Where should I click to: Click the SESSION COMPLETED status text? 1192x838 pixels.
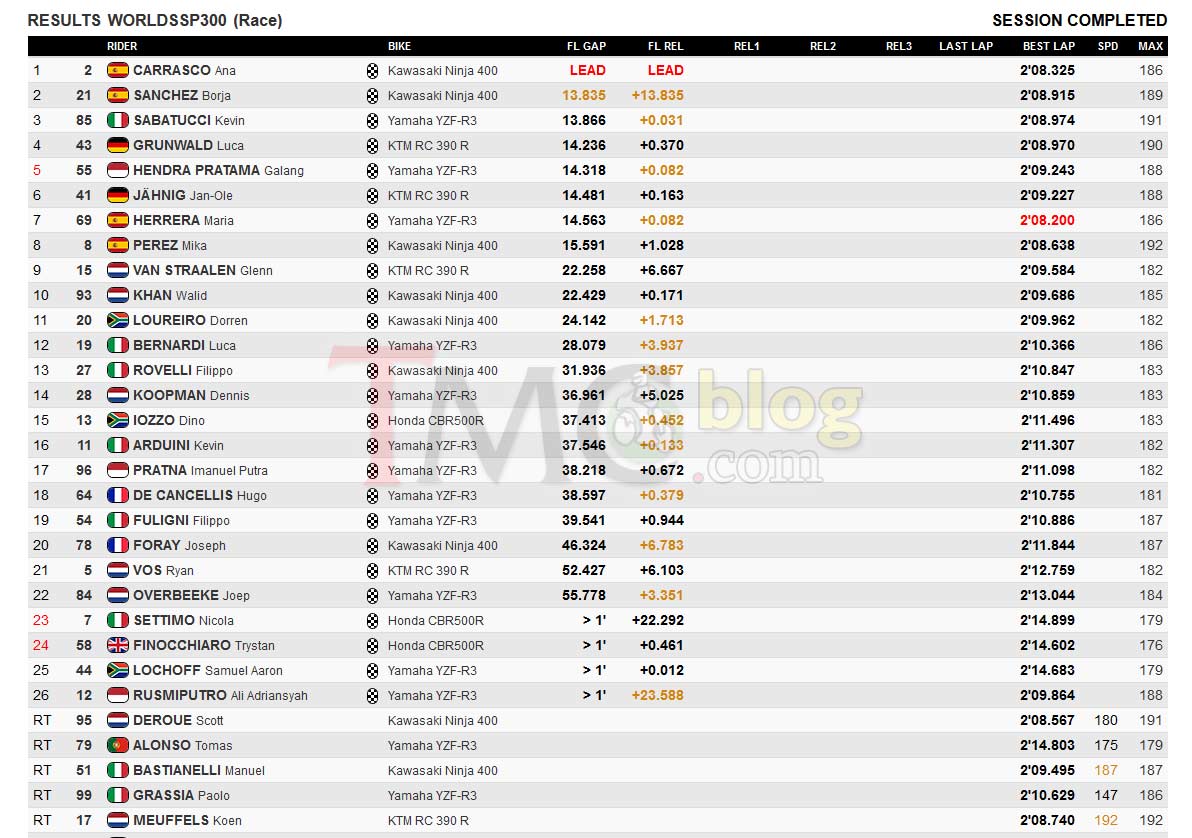click(1079, 21)
